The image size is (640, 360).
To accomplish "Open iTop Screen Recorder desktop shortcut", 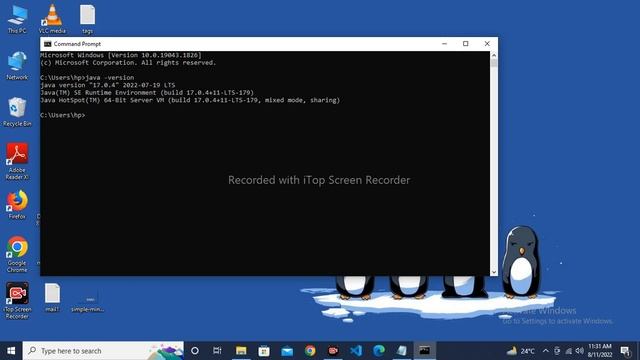I will coord(17,300).
